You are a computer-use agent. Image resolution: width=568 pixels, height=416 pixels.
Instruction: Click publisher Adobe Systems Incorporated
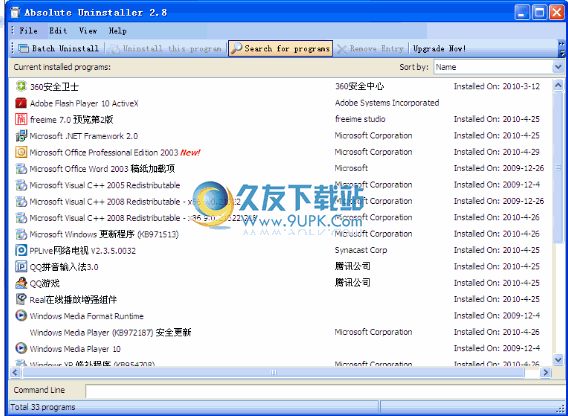pyautogui.click(x=387, y=103)
